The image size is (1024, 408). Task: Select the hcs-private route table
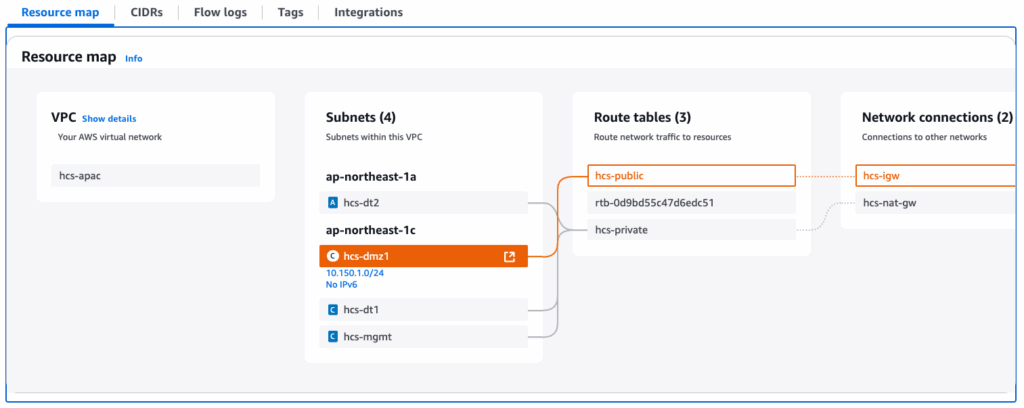(x=691, y=230)
